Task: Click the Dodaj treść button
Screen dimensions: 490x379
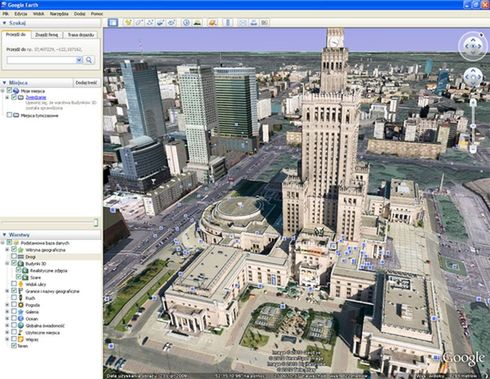Action: pyautogui.click(x=86, y=83)
